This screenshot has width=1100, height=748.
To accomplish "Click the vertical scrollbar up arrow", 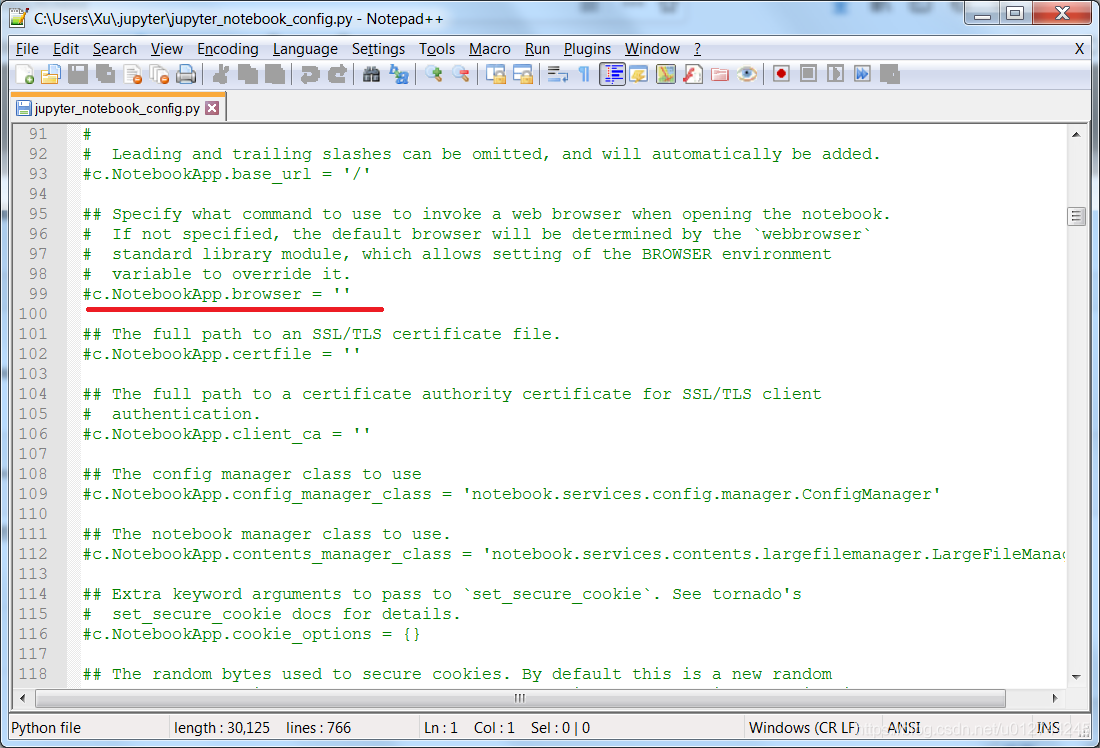I will pos(1076,134).
